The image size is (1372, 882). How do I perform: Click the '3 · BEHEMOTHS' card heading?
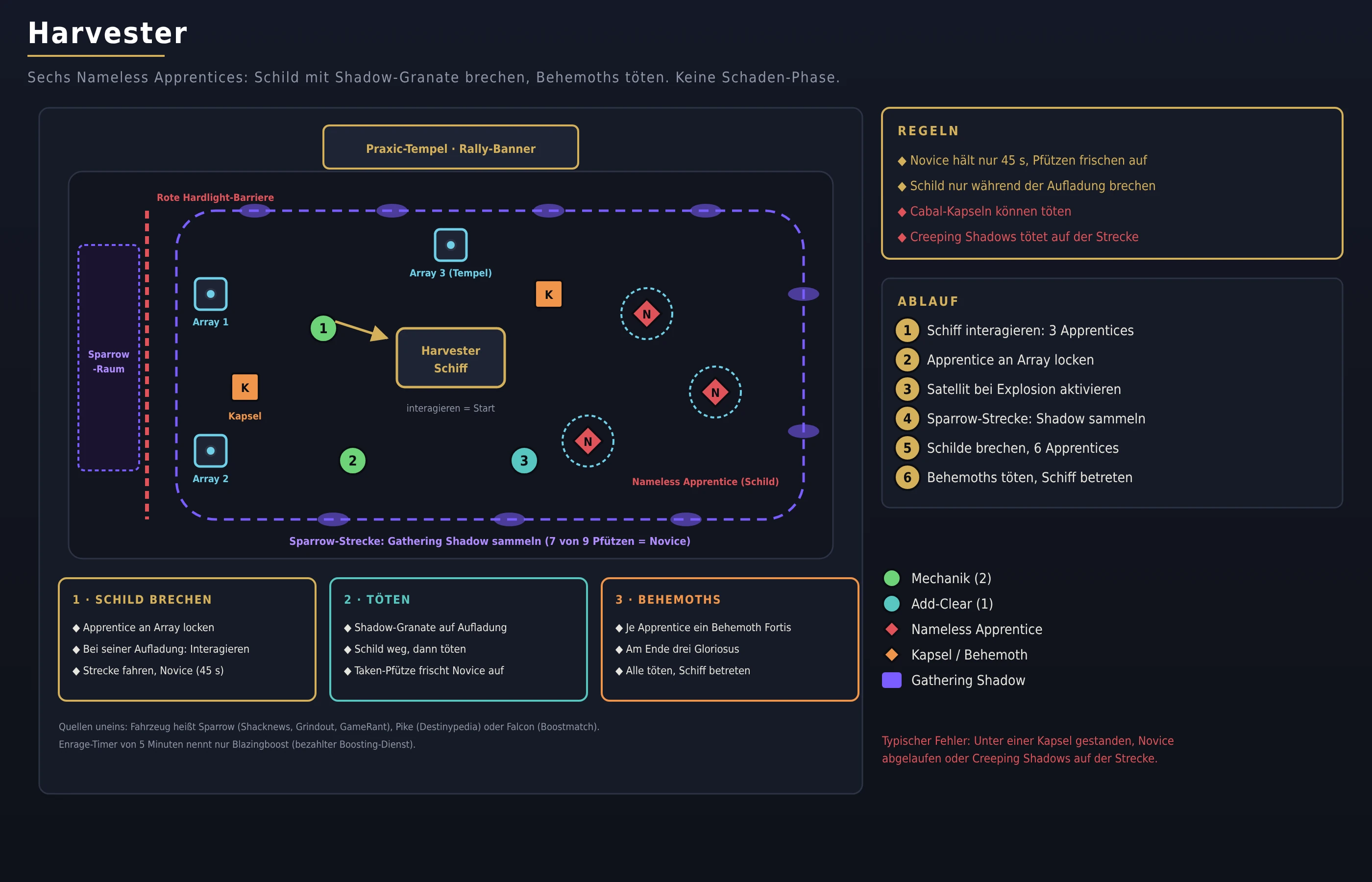668,600
